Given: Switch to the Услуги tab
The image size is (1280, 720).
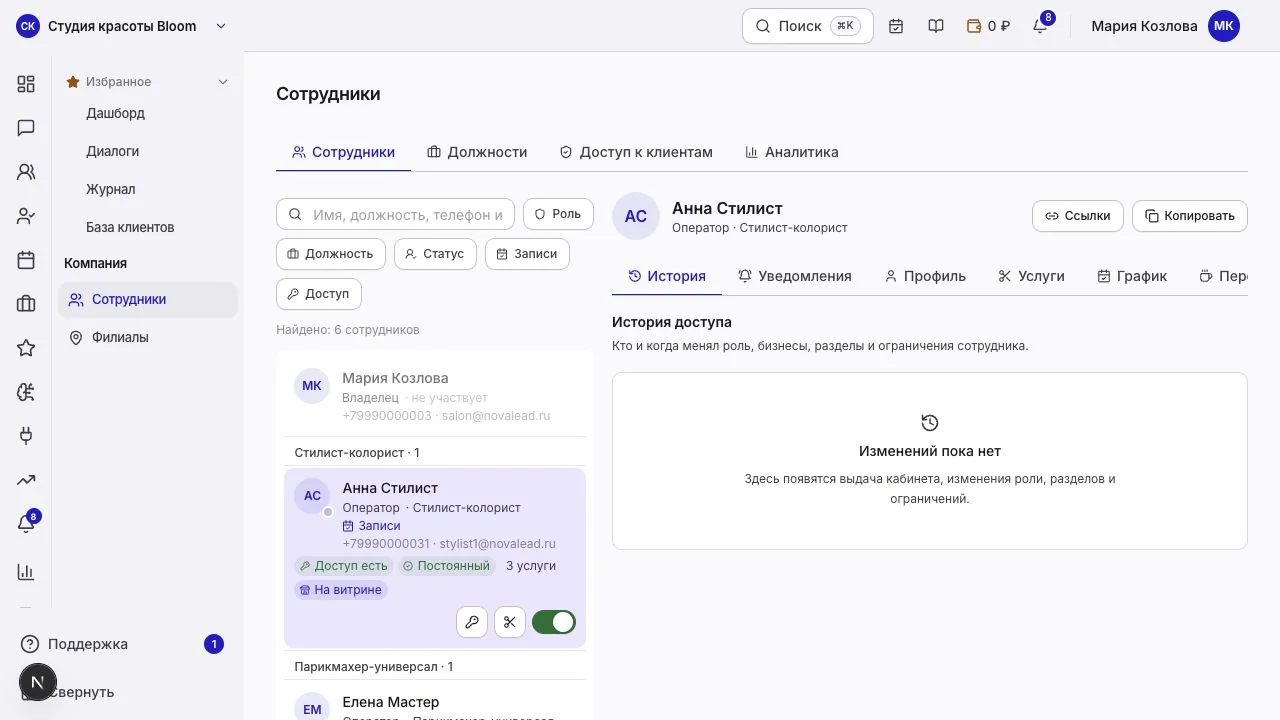Looking at the screenshot, I should point(1031,276).
